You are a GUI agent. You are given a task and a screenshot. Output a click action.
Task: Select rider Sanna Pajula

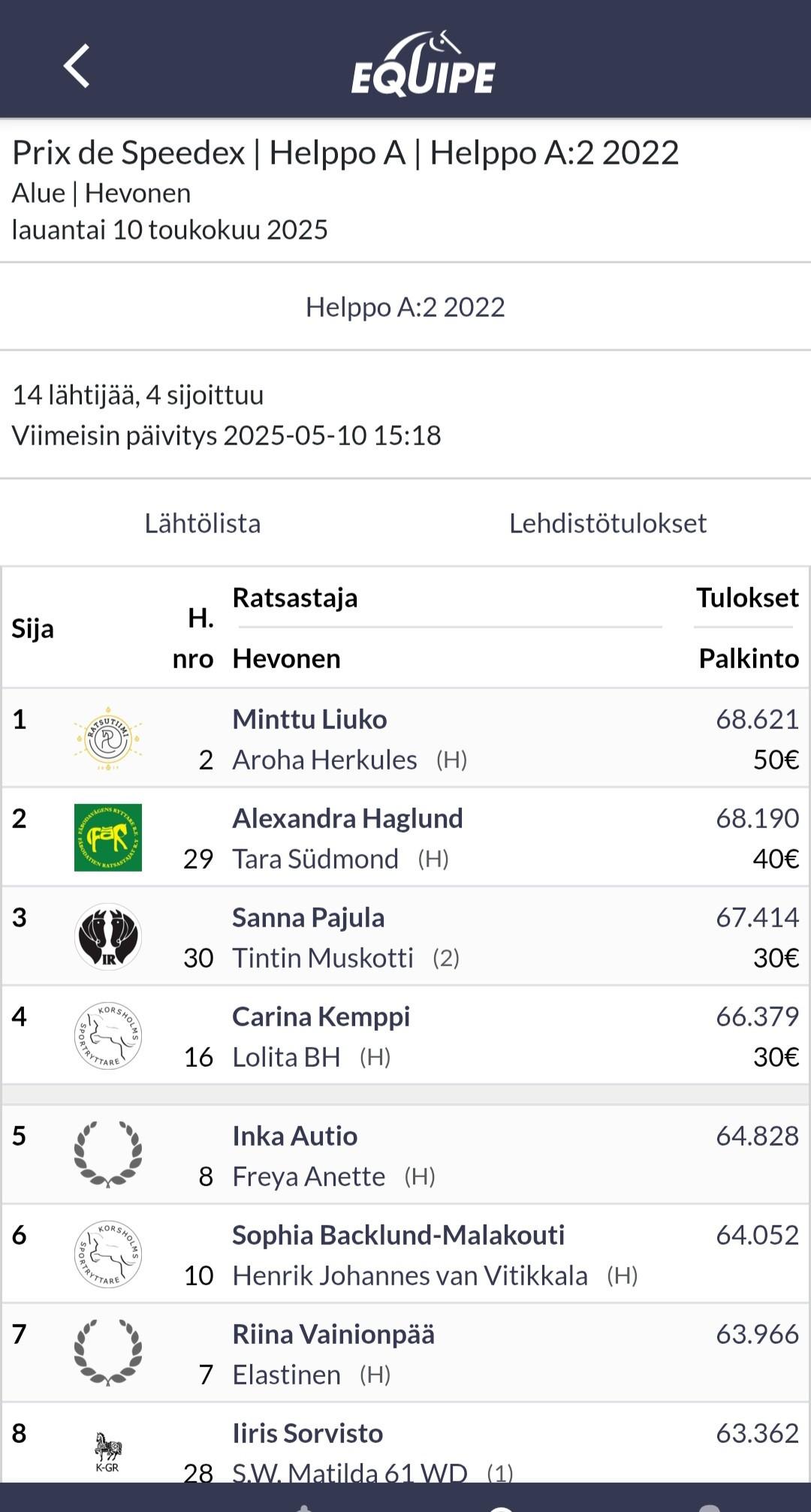(308, 917)
